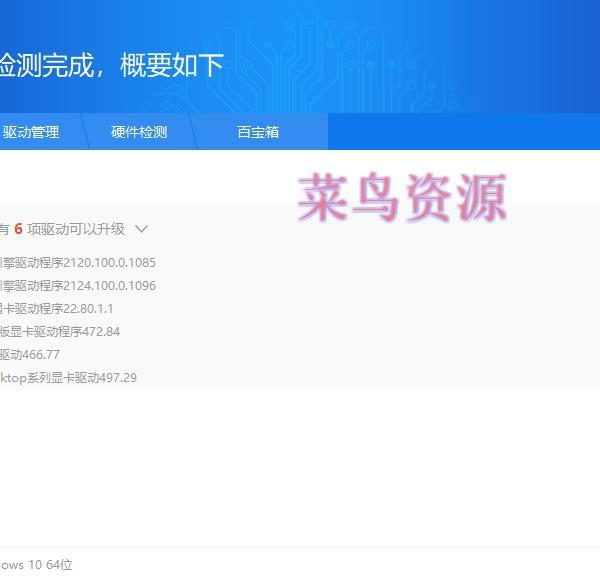Click the 项驱动可以升级 summary label
The image size is (600, 580).
[x=76, y=229]
